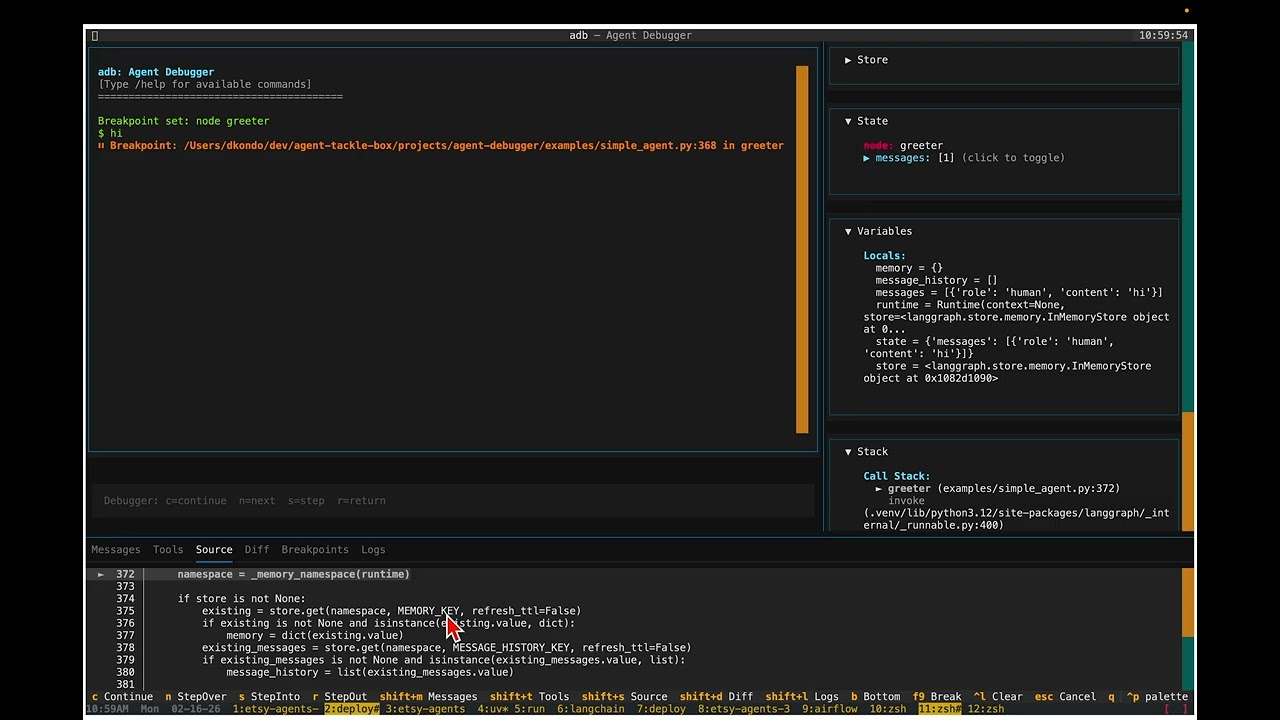Click the icon in header top-left corner
Image resolution: width=1280 pixels, height=720 pixels.
(95, 36)
